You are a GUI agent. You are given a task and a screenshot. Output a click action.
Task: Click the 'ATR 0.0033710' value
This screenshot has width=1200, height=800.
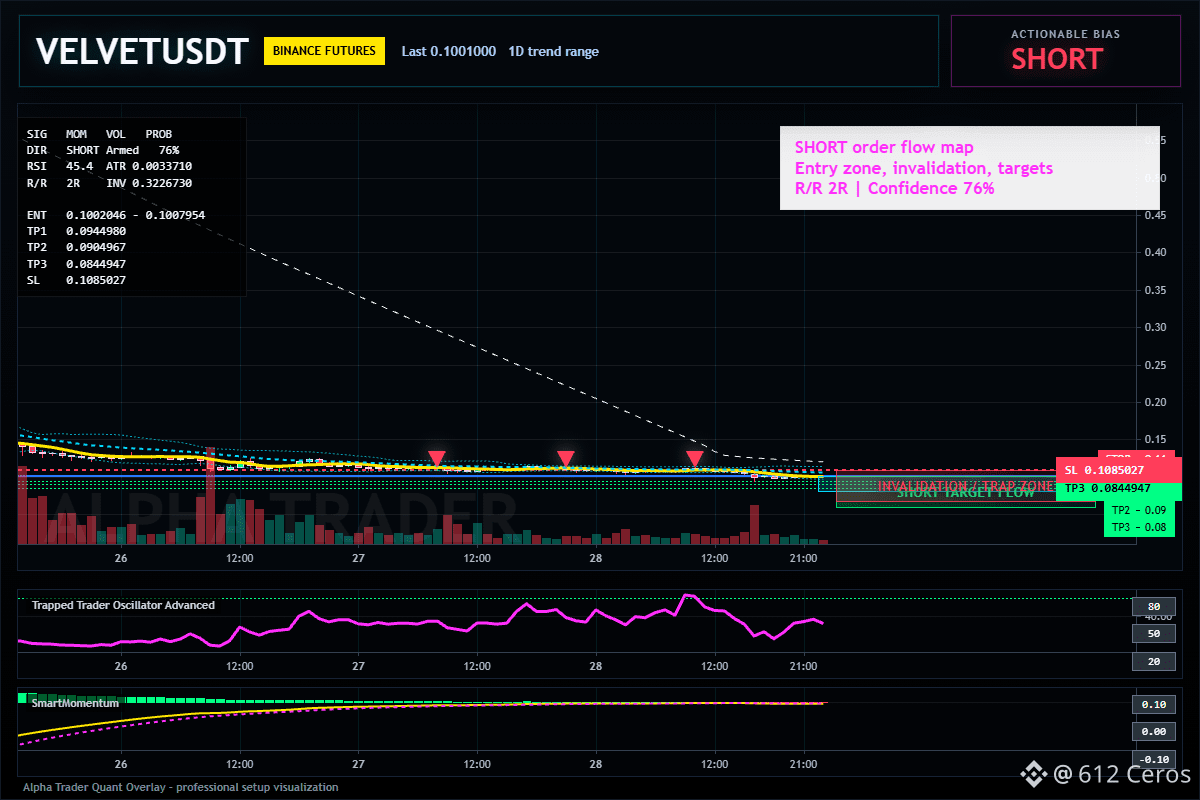tap(149, 166)
